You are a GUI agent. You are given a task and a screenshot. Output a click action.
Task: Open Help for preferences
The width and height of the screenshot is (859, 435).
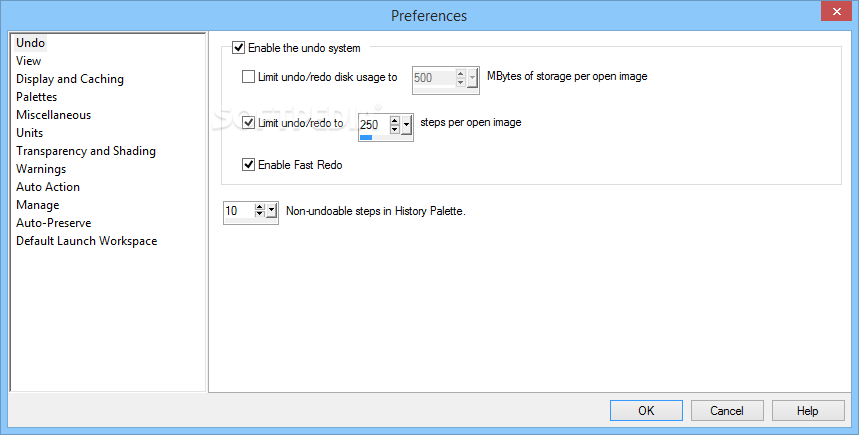808,410
